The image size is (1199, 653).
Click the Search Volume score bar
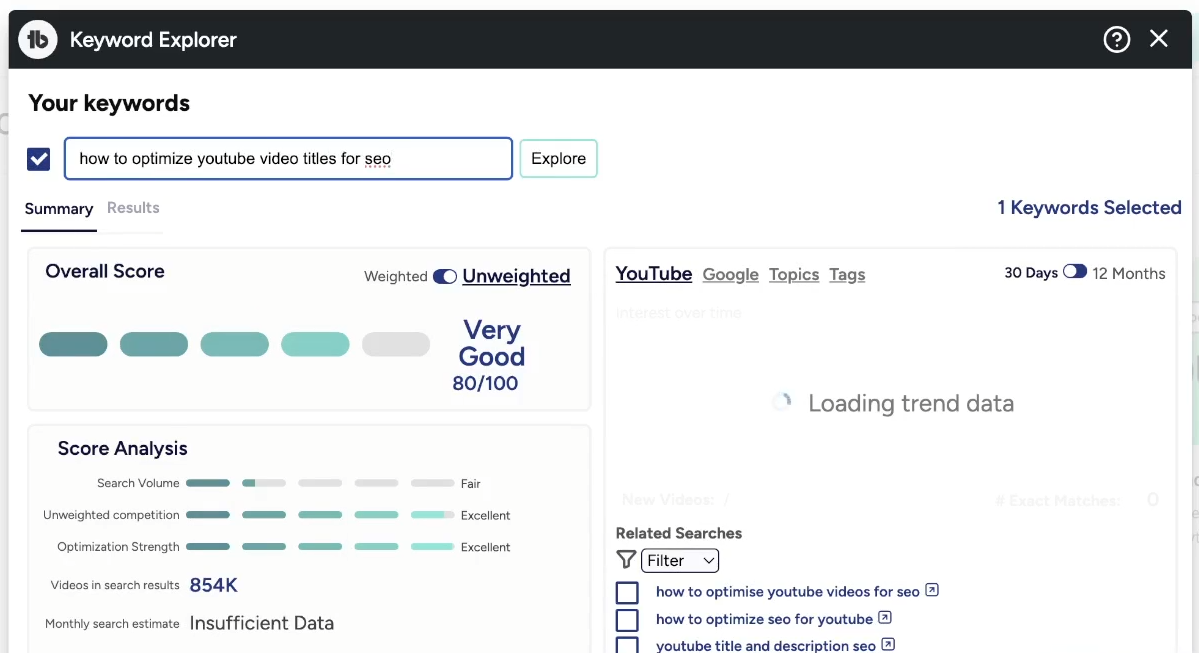320,483
